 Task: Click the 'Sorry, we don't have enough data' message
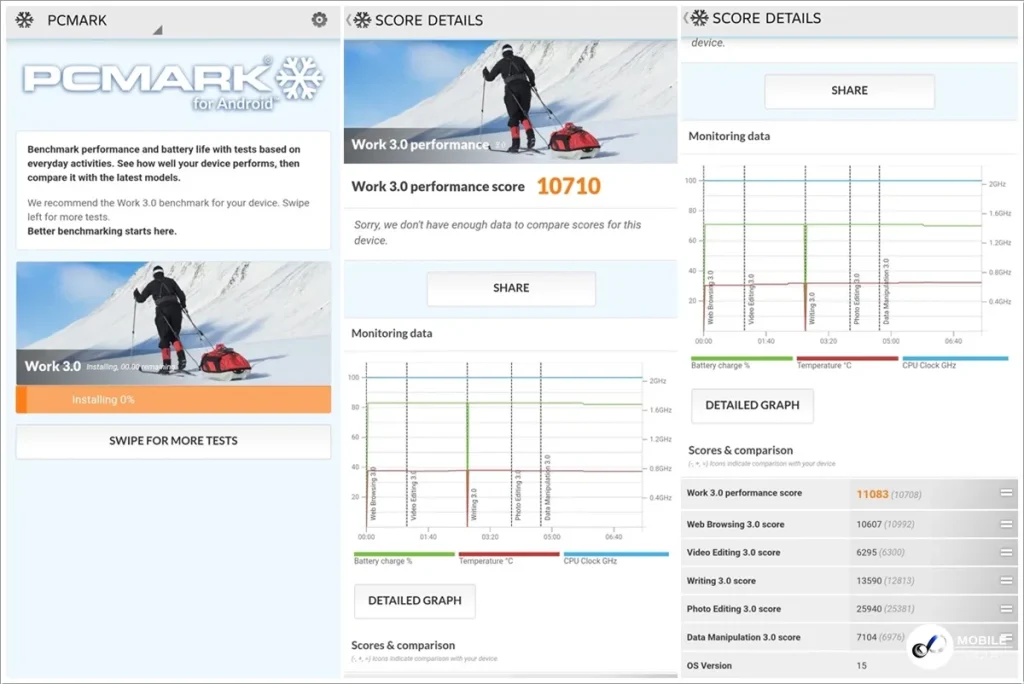[x=498, y=233]
